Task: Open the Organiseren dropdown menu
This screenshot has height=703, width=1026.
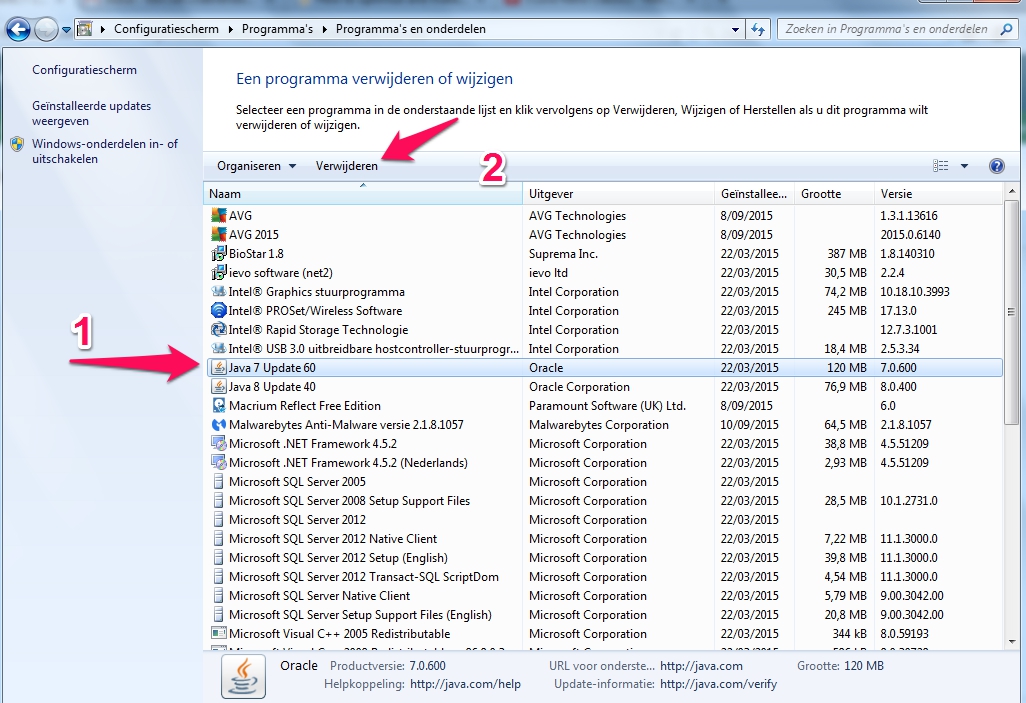Action: pos(256,166)
